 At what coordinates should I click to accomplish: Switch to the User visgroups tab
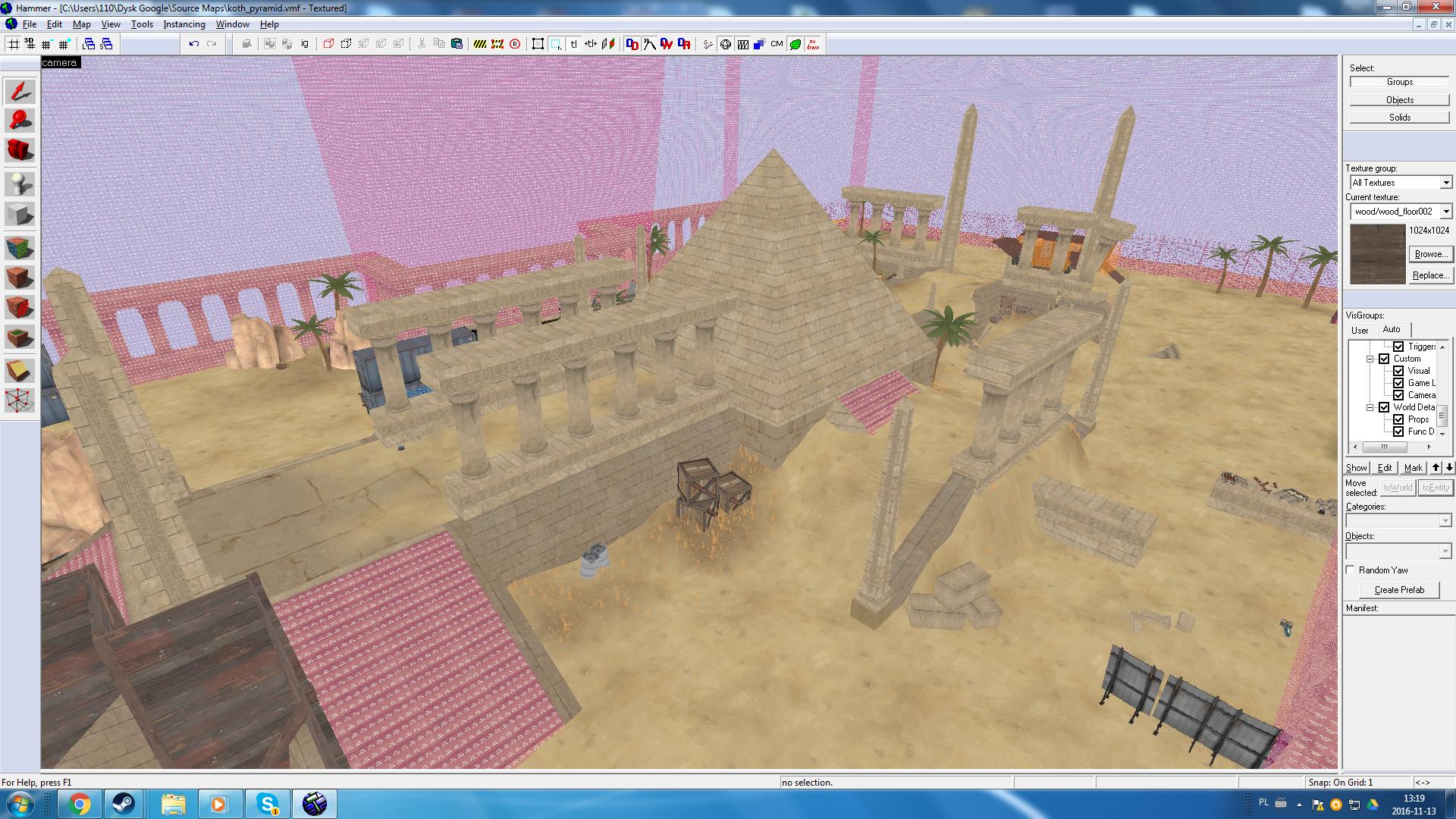(1360, 330)
